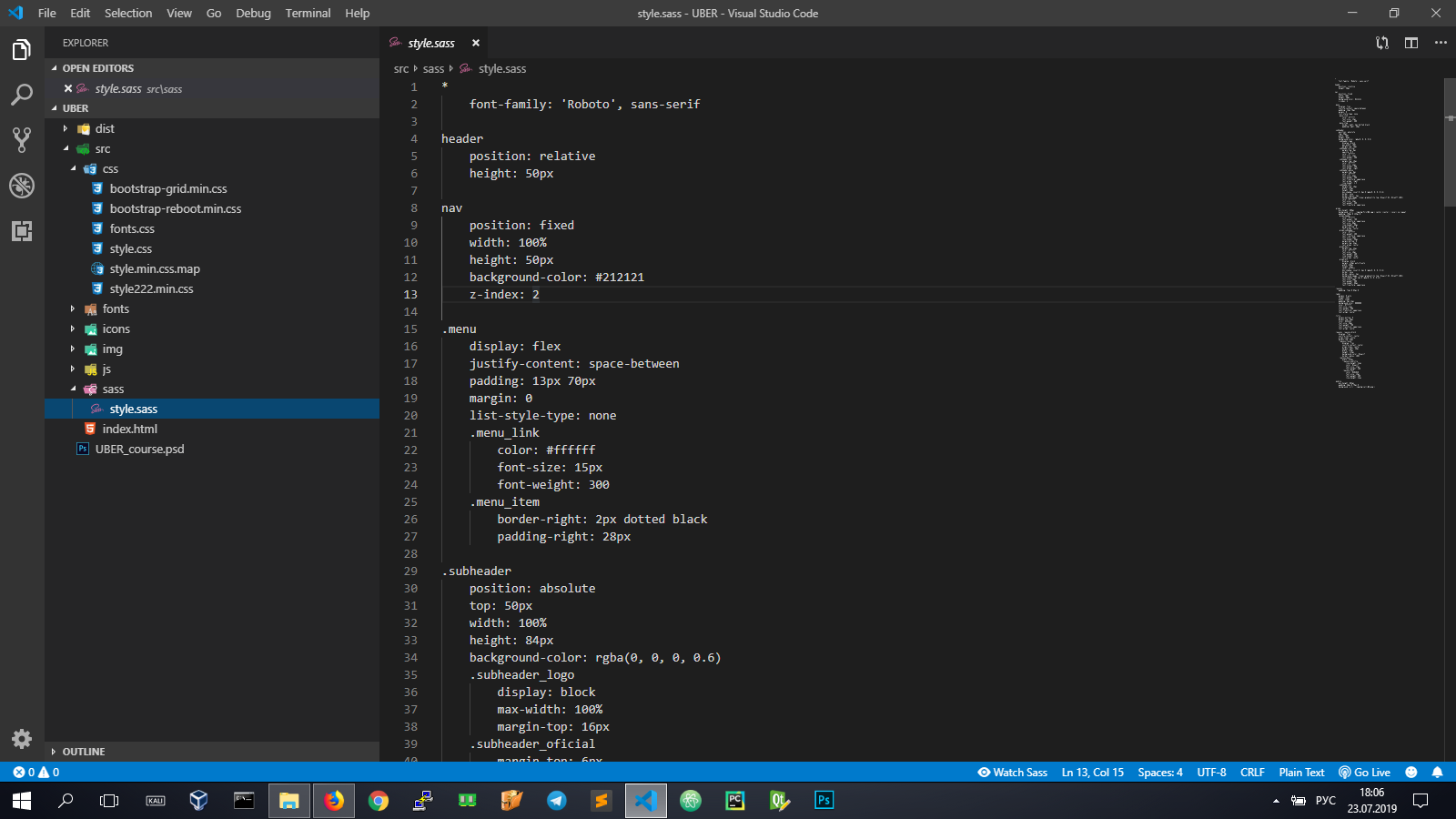The width and height of the screenshot is (1456, 819).
Task: Open the View menu
Action: pos(179,13)
